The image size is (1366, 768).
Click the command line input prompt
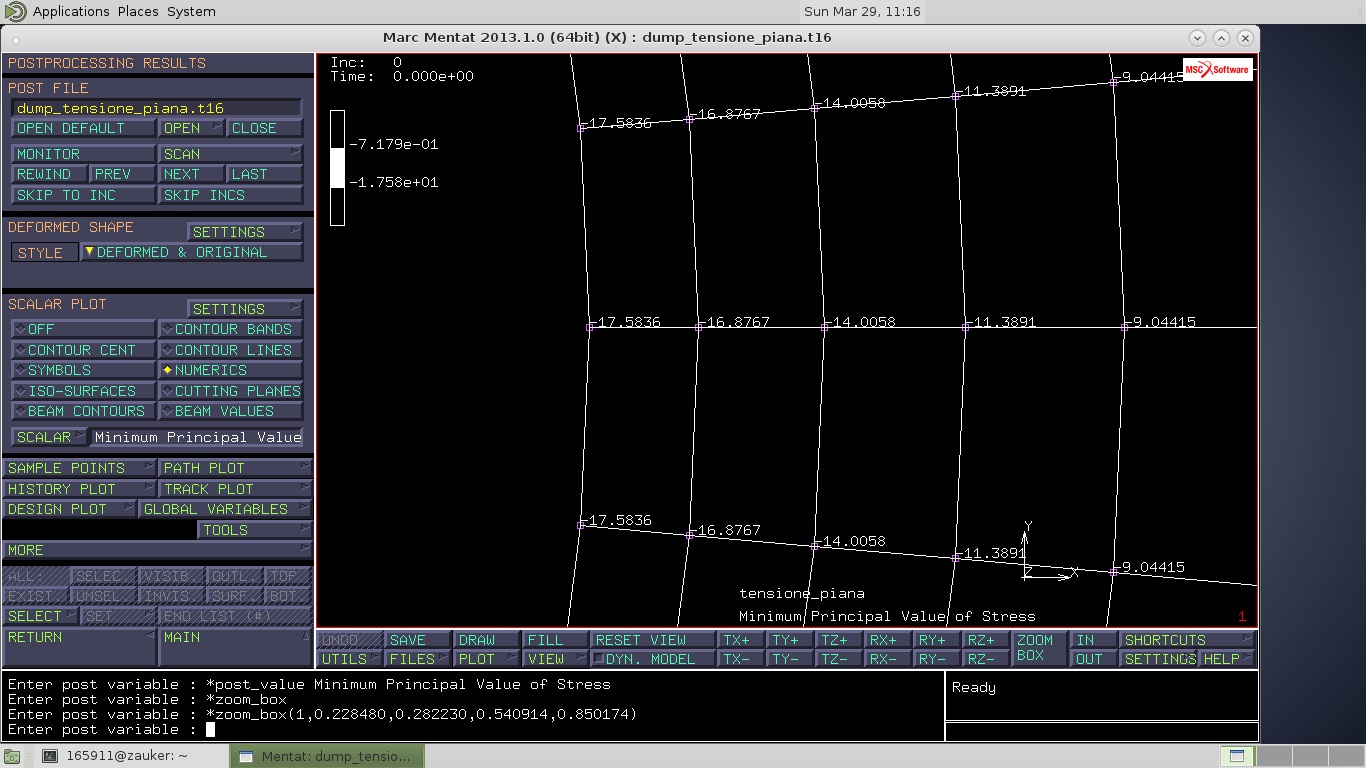(x=473, y=729)
